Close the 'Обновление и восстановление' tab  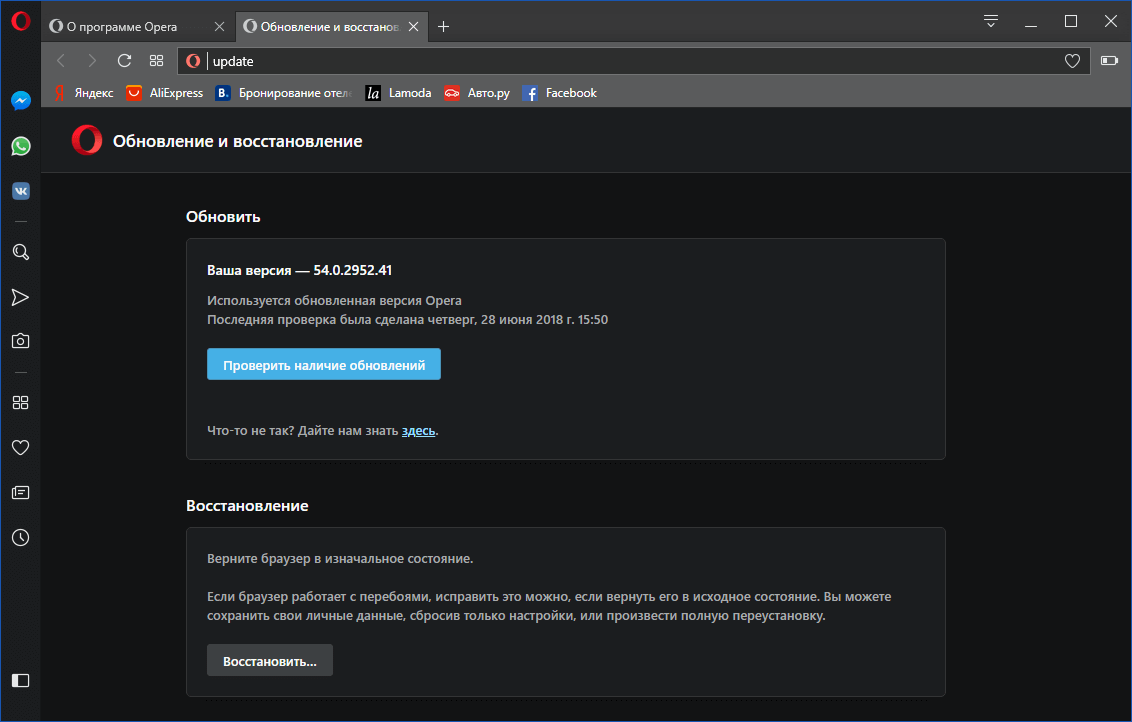click(414, 27)
